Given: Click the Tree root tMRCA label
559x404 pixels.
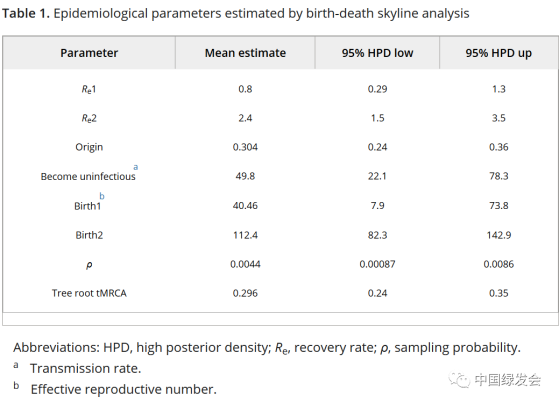Looking at the screenshot, I should point(89,293).
